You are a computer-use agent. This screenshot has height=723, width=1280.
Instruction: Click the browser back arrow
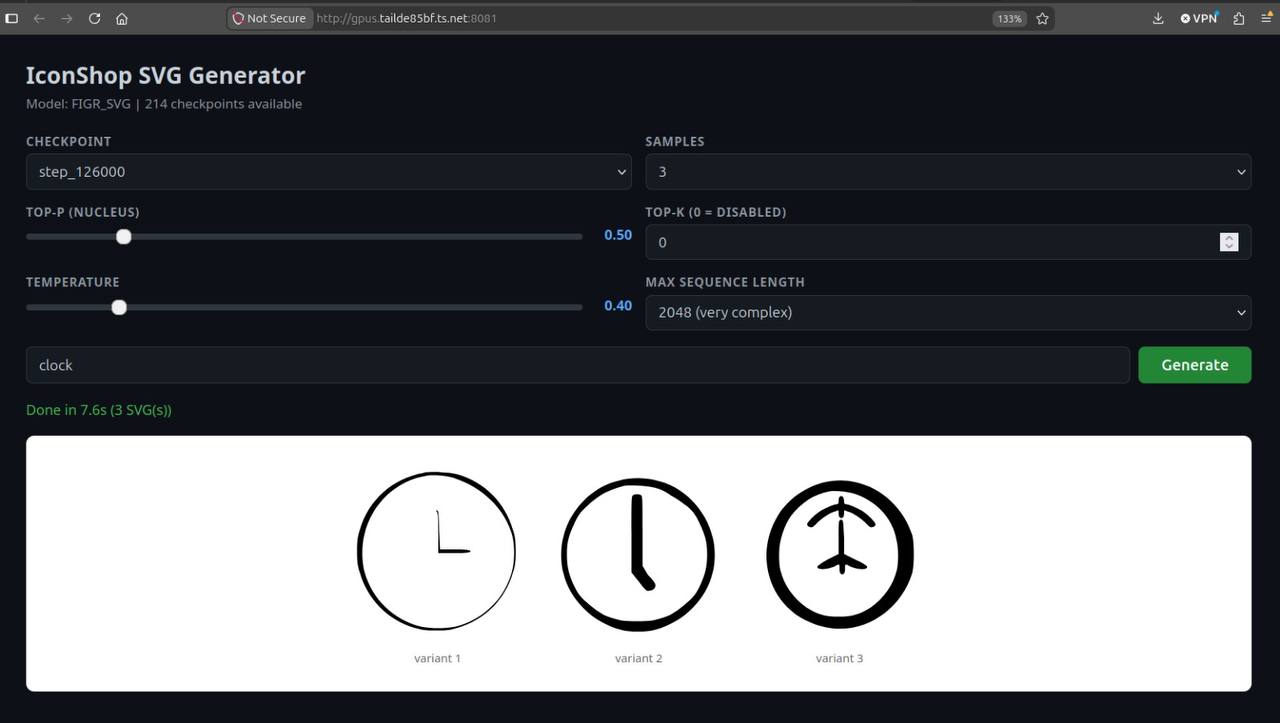[x=39, y=18]
